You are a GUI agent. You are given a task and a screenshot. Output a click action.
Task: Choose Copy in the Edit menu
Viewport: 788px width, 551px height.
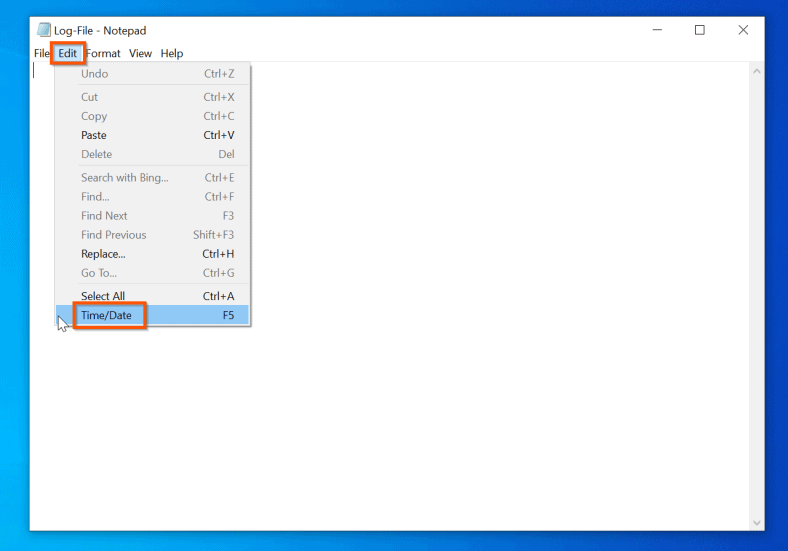(x=152, y=116)
